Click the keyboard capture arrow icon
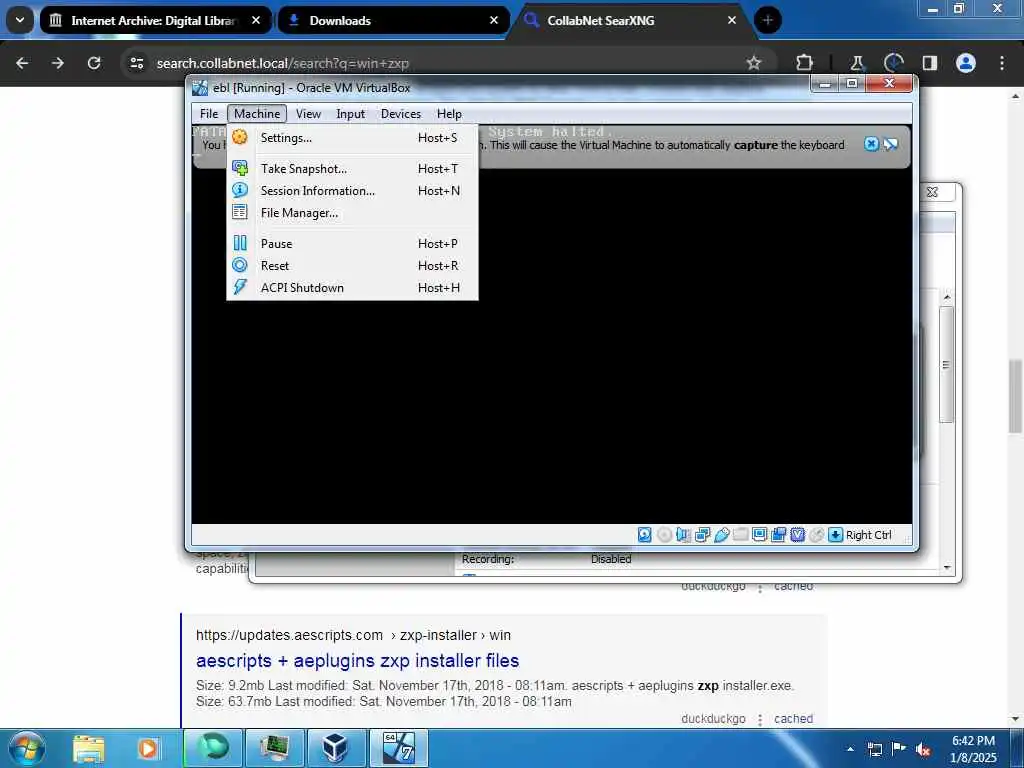 [835, 535]
